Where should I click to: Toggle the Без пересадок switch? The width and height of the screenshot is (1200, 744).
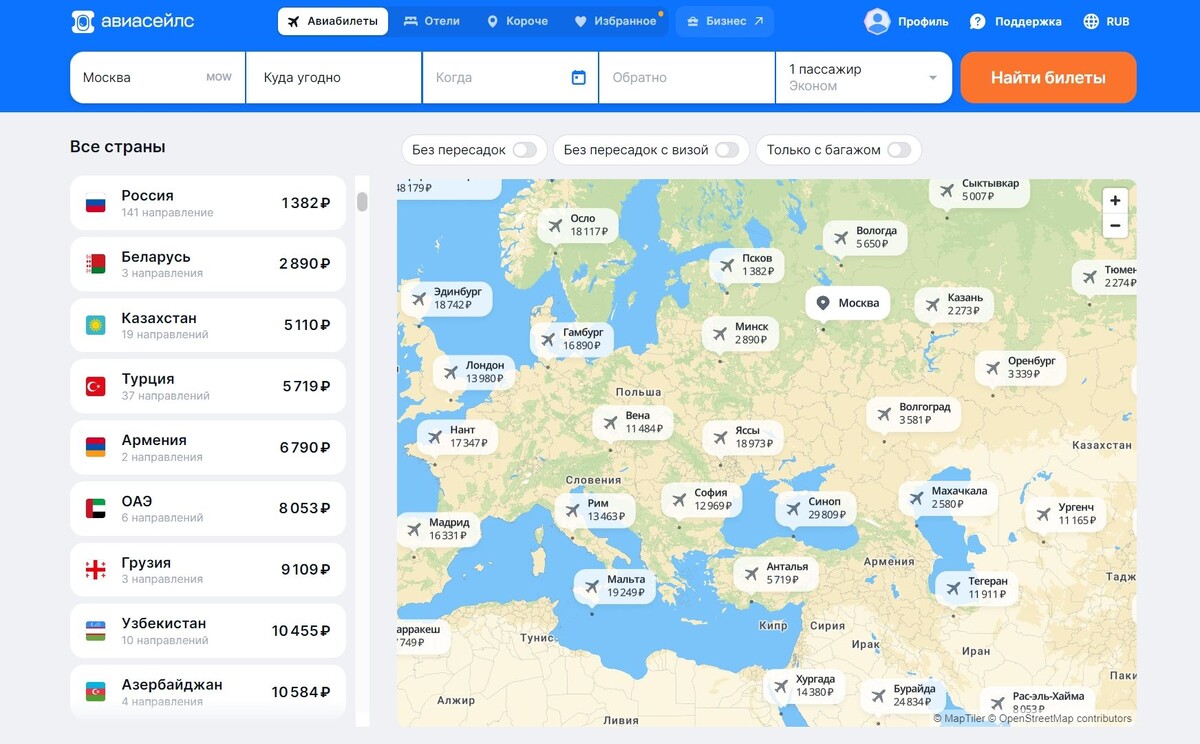(525, 150)
